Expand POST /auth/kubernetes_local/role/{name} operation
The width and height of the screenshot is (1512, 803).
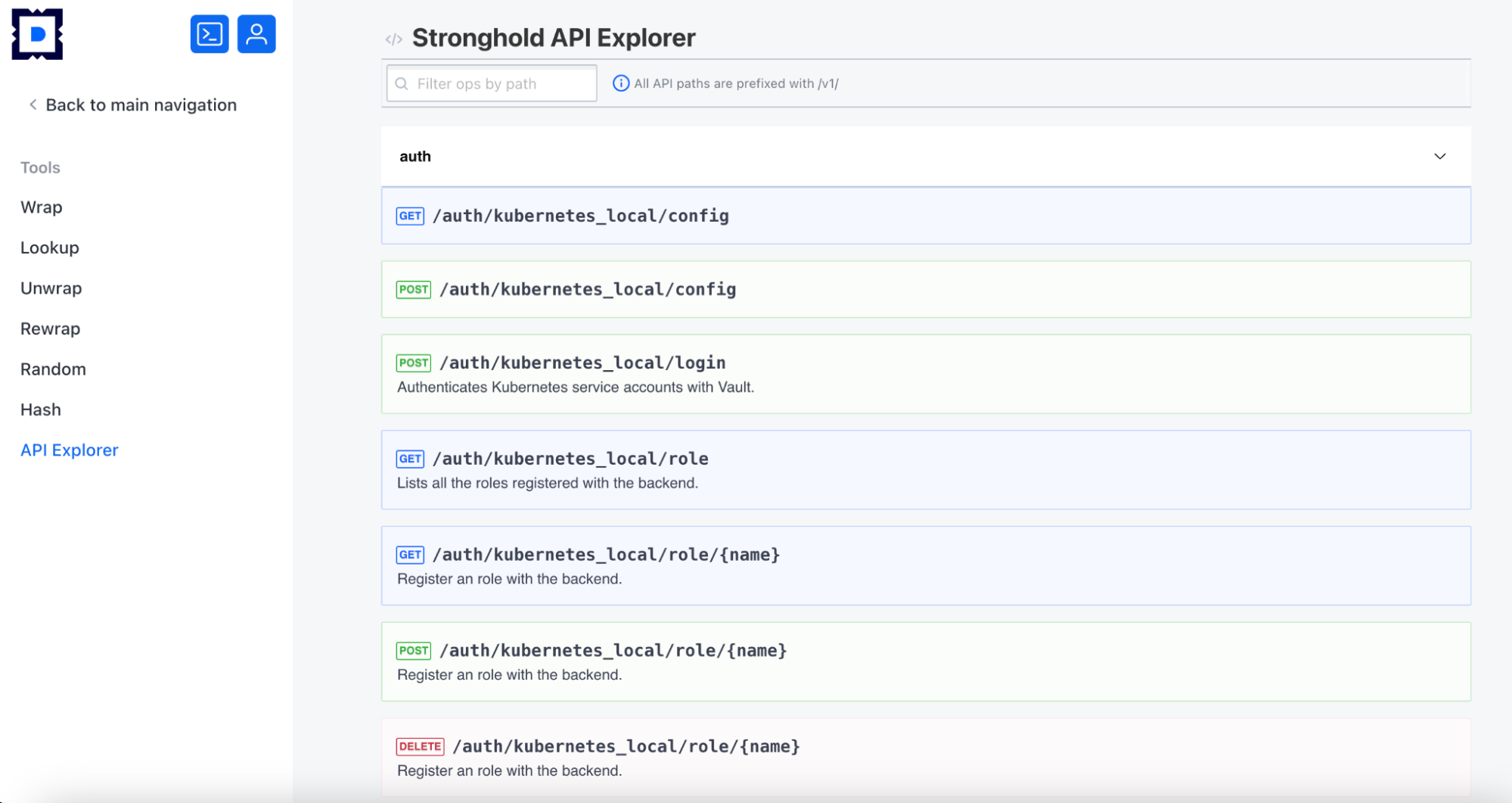point(613,651)
